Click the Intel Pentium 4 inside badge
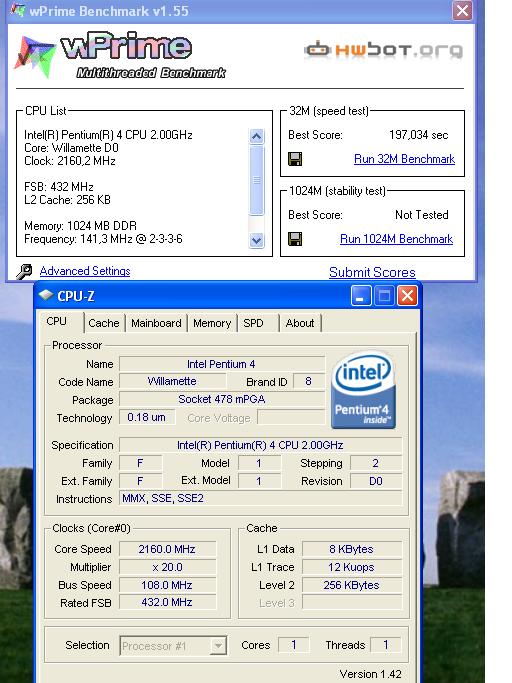 363,390
